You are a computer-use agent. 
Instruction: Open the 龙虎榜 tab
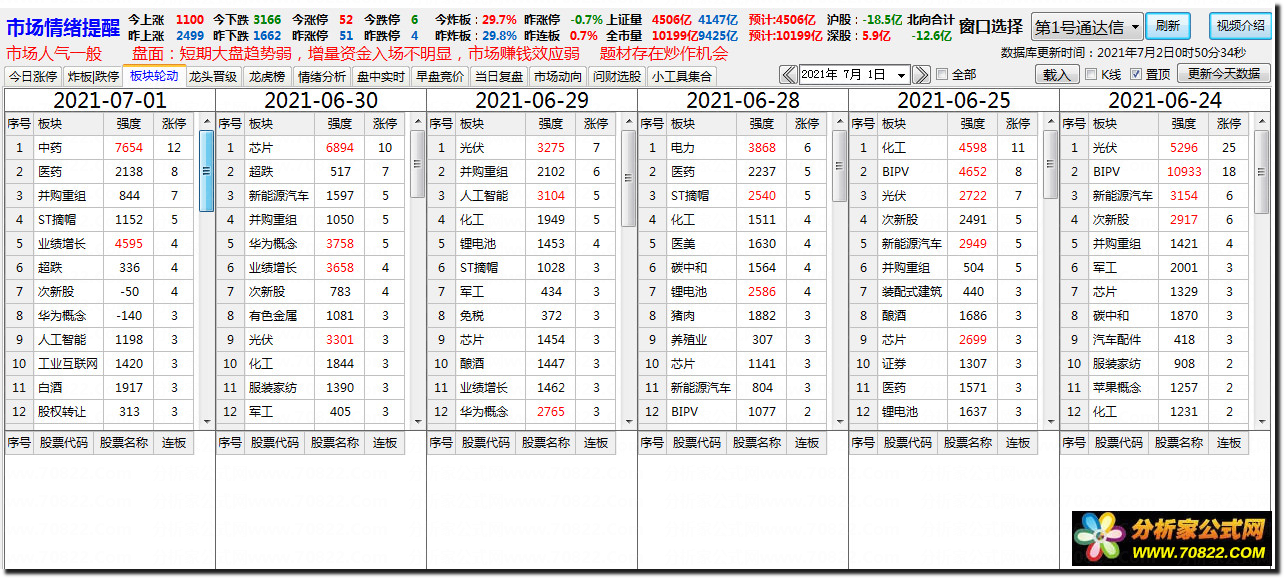tap(267, 76)
